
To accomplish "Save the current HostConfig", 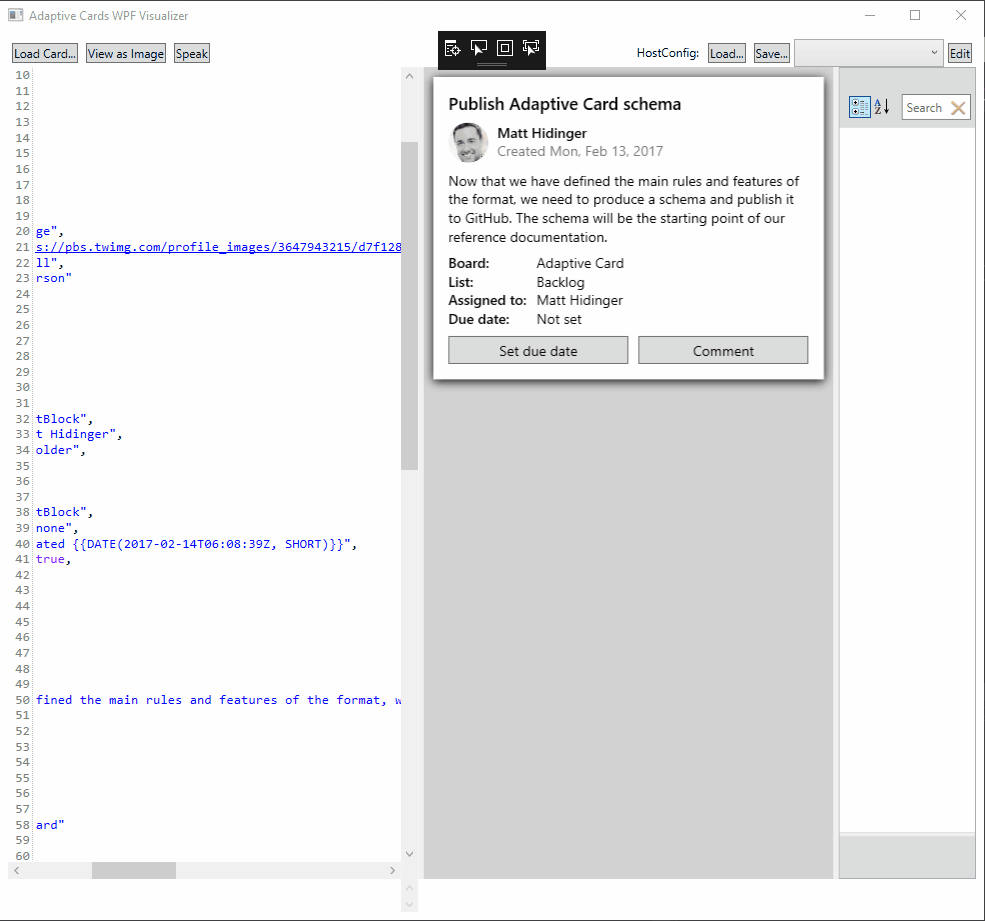I will pyautogui.click(x=770, y=53).
